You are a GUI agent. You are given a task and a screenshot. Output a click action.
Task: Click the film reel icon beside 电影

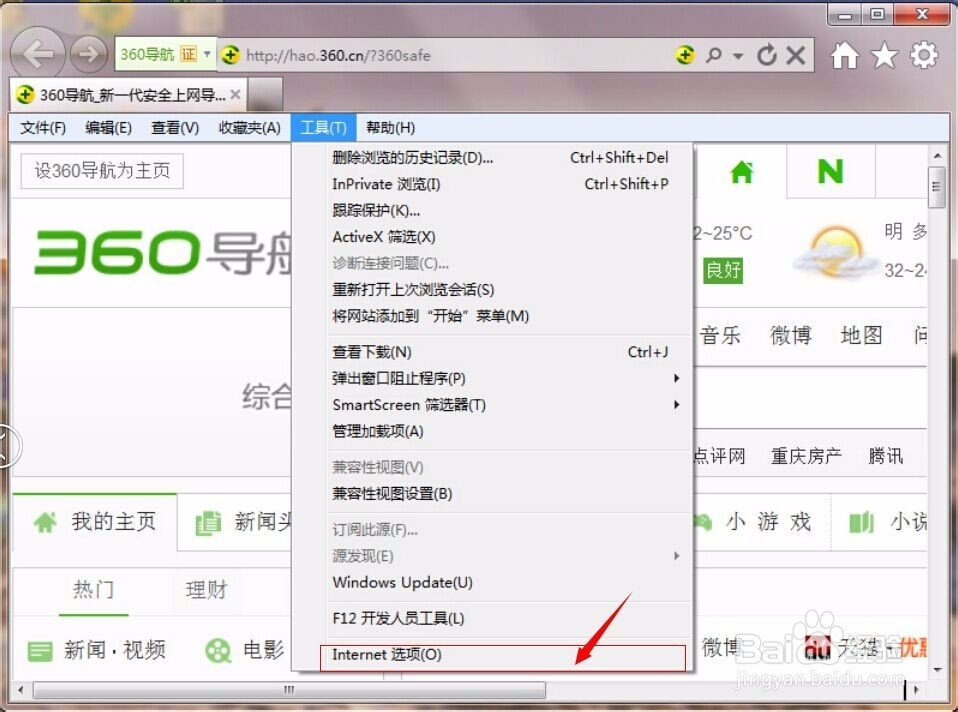pos(218,650)
